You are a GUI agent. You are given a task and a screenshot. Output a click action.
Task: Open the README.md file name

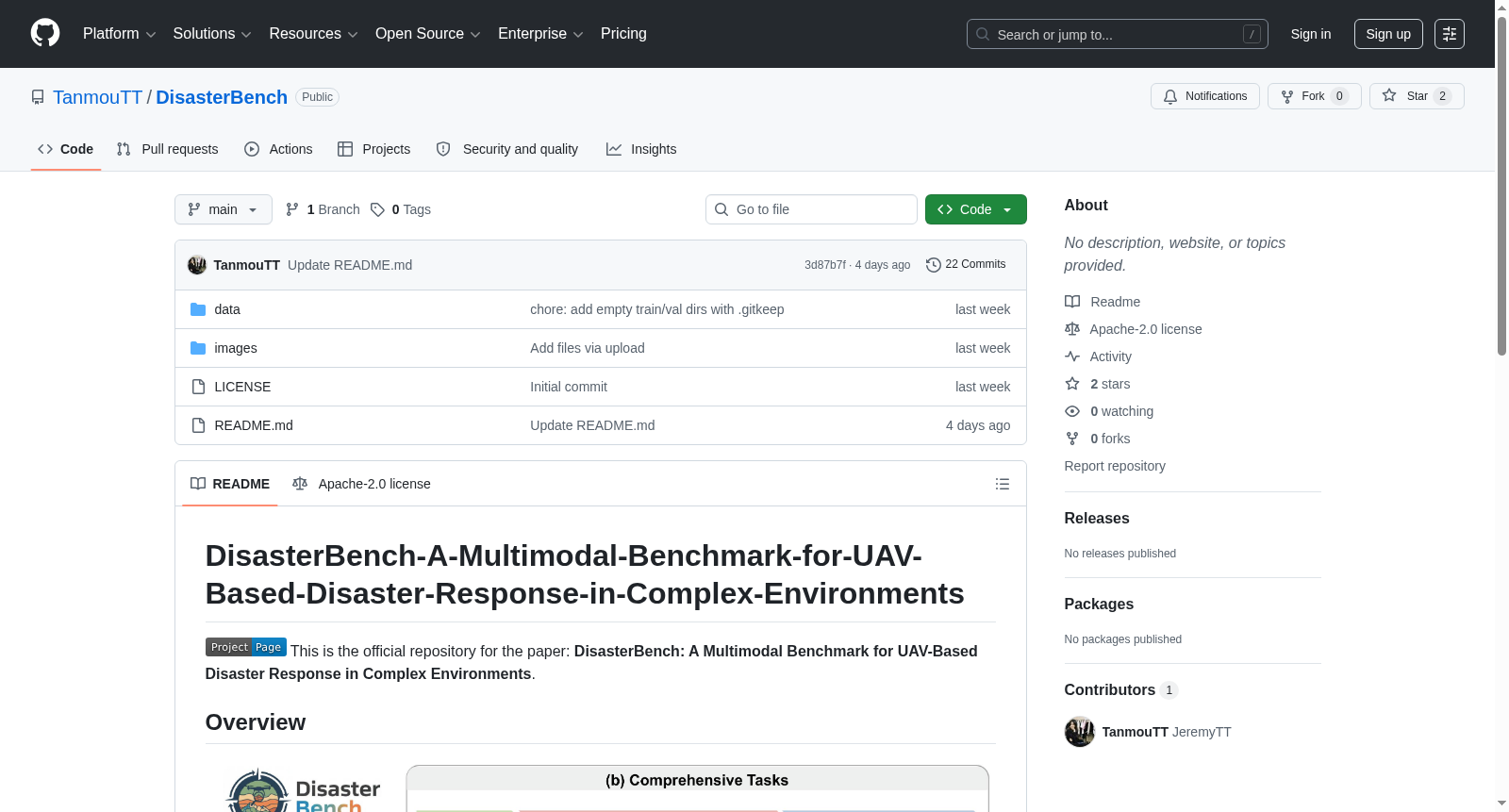pos(254,425)
